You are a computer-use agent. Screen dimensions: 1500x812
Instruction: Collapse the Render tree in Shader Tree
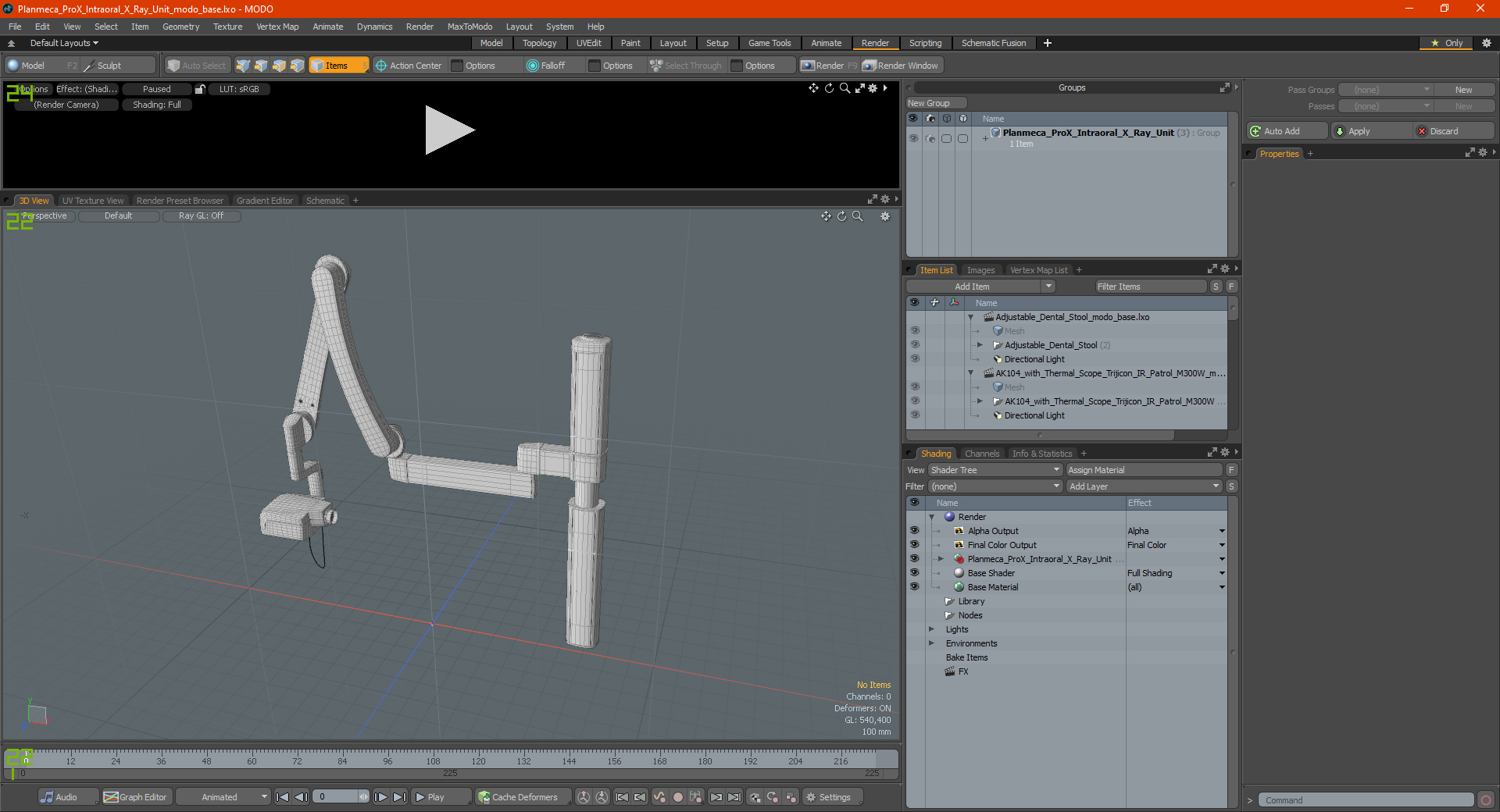pos(931,517)
